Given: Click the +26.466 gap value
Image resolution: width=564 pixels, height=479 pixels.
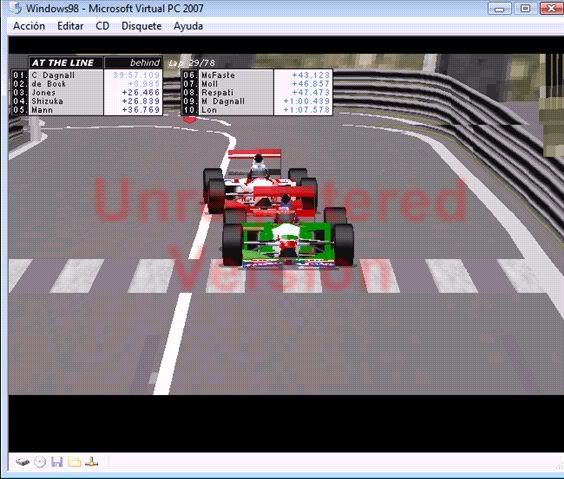Looking at the screenshot, I should pos(141,92).
